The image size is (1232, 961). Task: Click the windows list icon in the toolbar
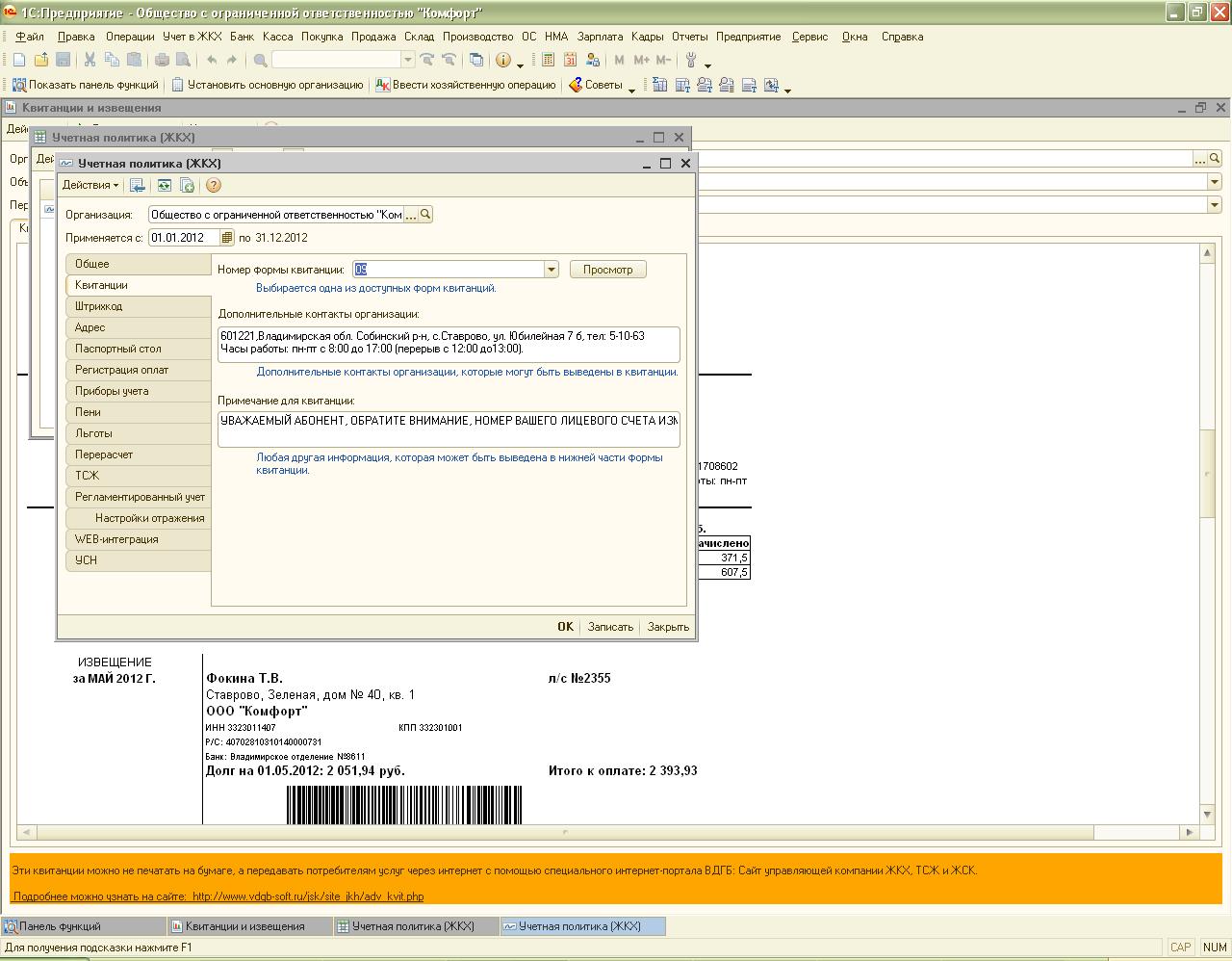coord(476,60)
